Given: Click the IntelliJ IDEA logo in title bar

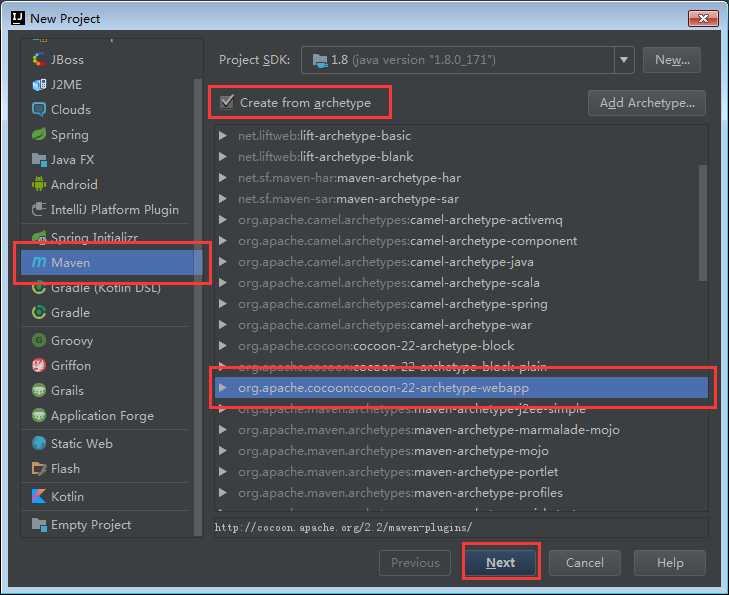Looking at the screenshot, I should pos(18,18).
